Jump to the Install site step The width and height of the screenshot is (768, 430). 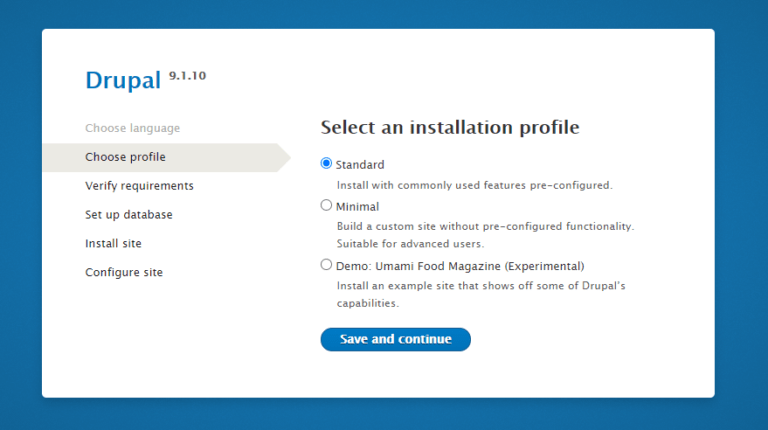coord(113,244)
